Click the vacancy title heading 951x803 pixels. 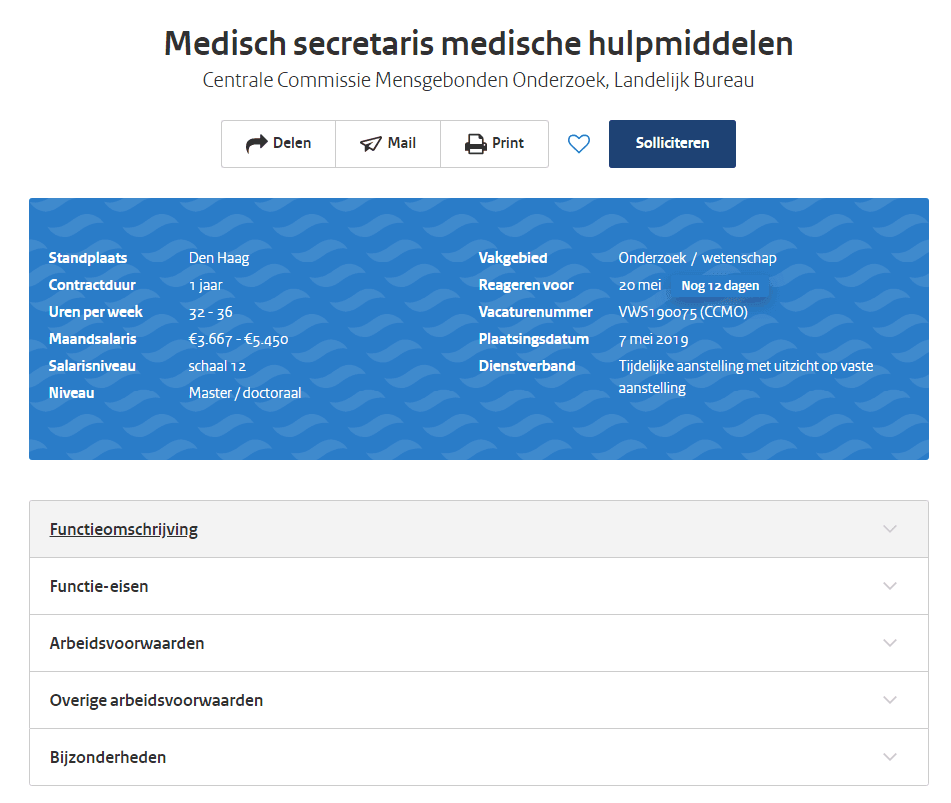(x=478, y=43)
